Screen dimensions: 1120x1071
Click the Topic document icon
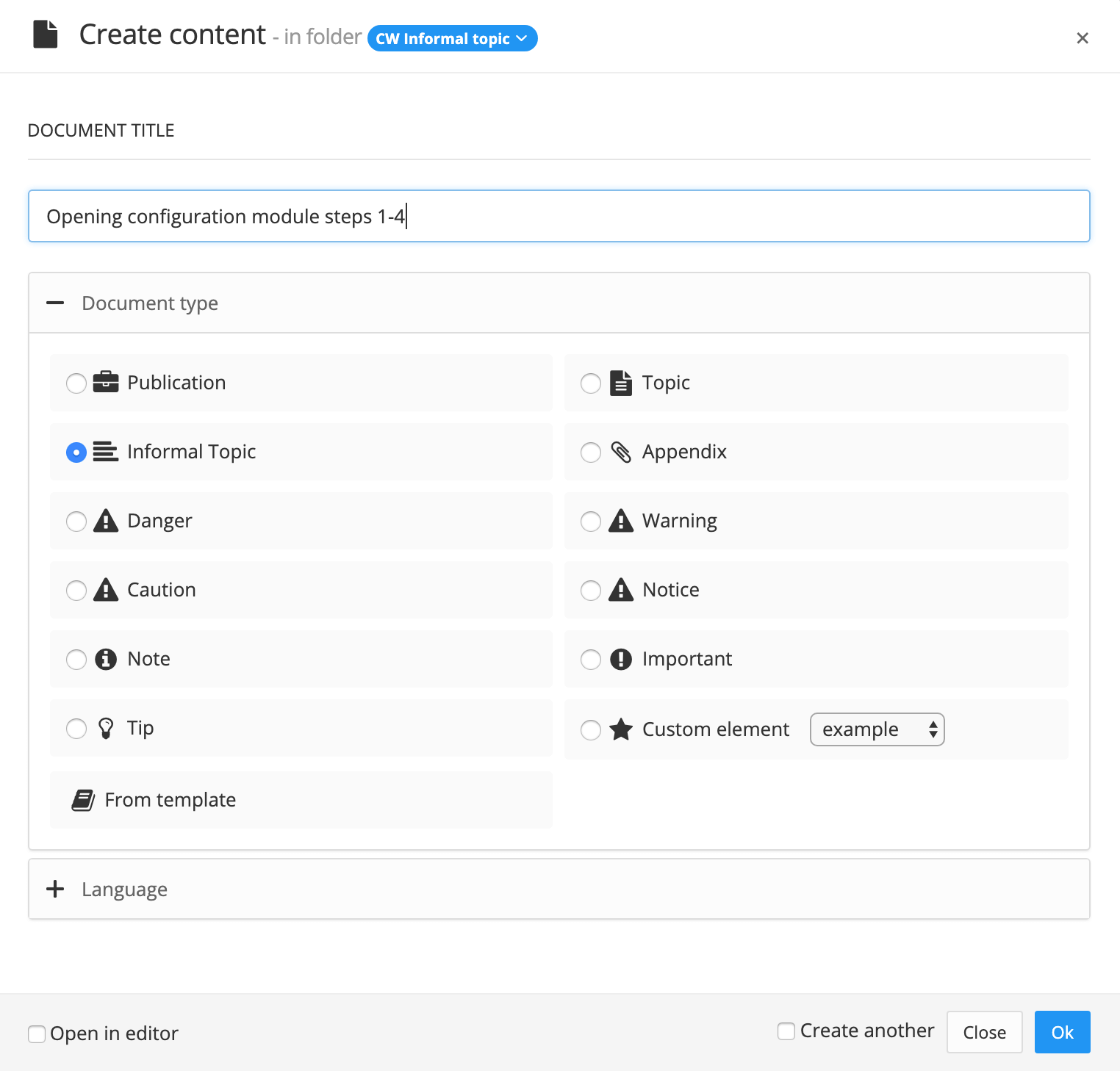(x=621, y=383)
